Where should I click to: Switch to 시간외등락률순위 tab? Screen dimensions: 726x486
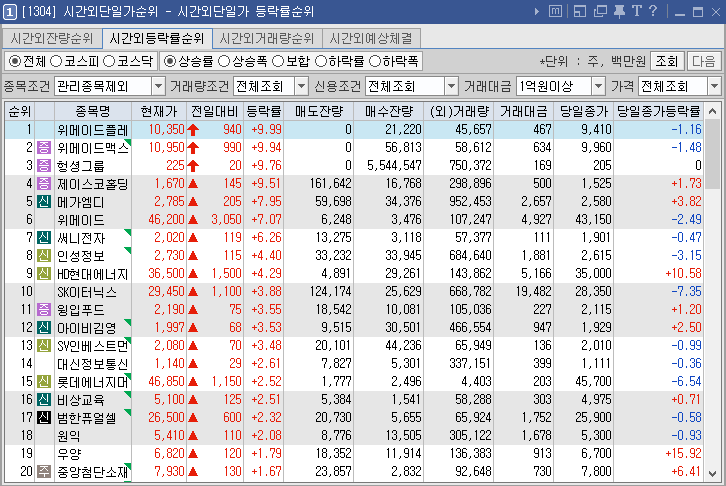coord(157,38)
